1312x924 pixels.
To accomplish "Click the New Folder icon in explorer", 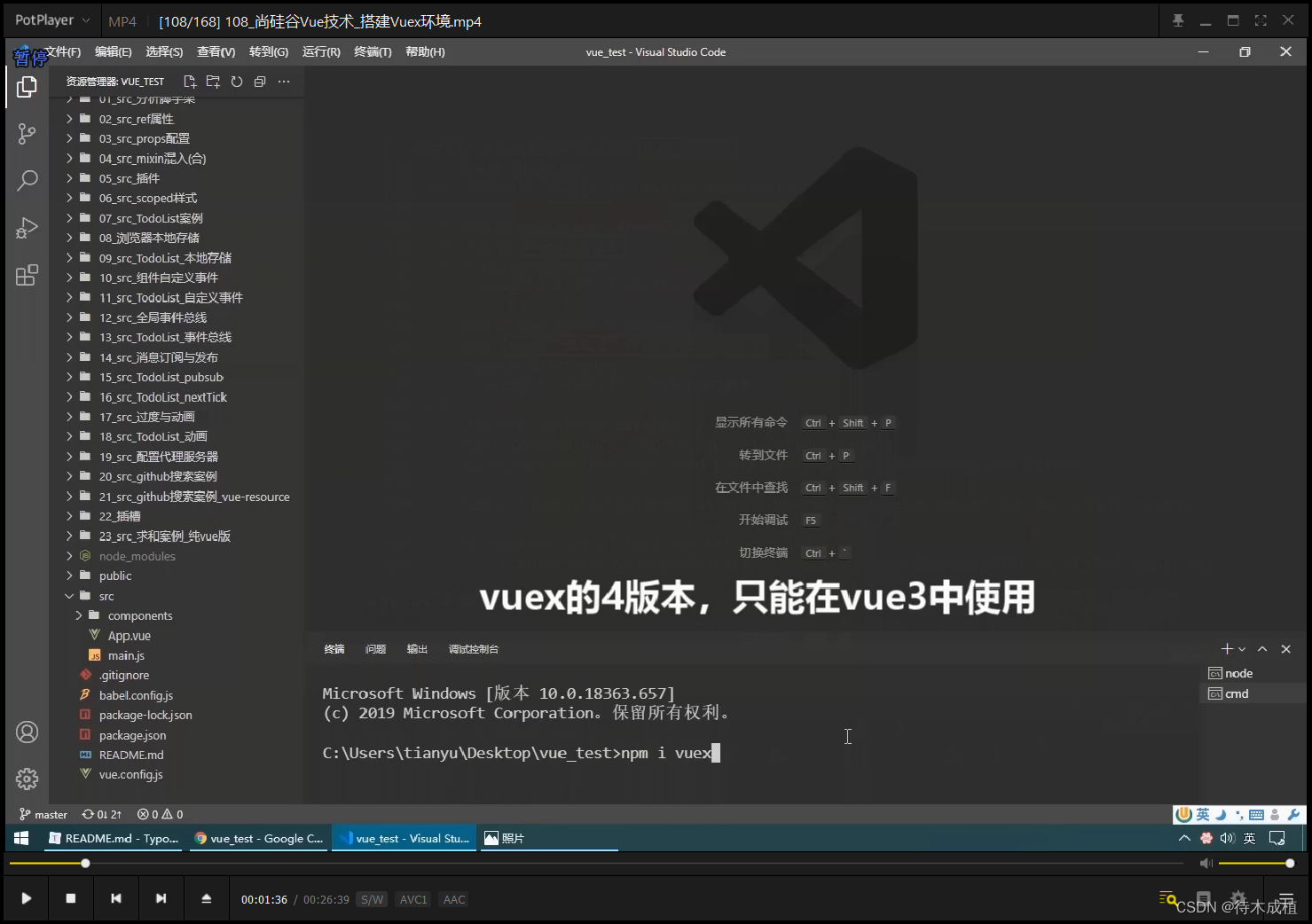I will click(213, 82).
